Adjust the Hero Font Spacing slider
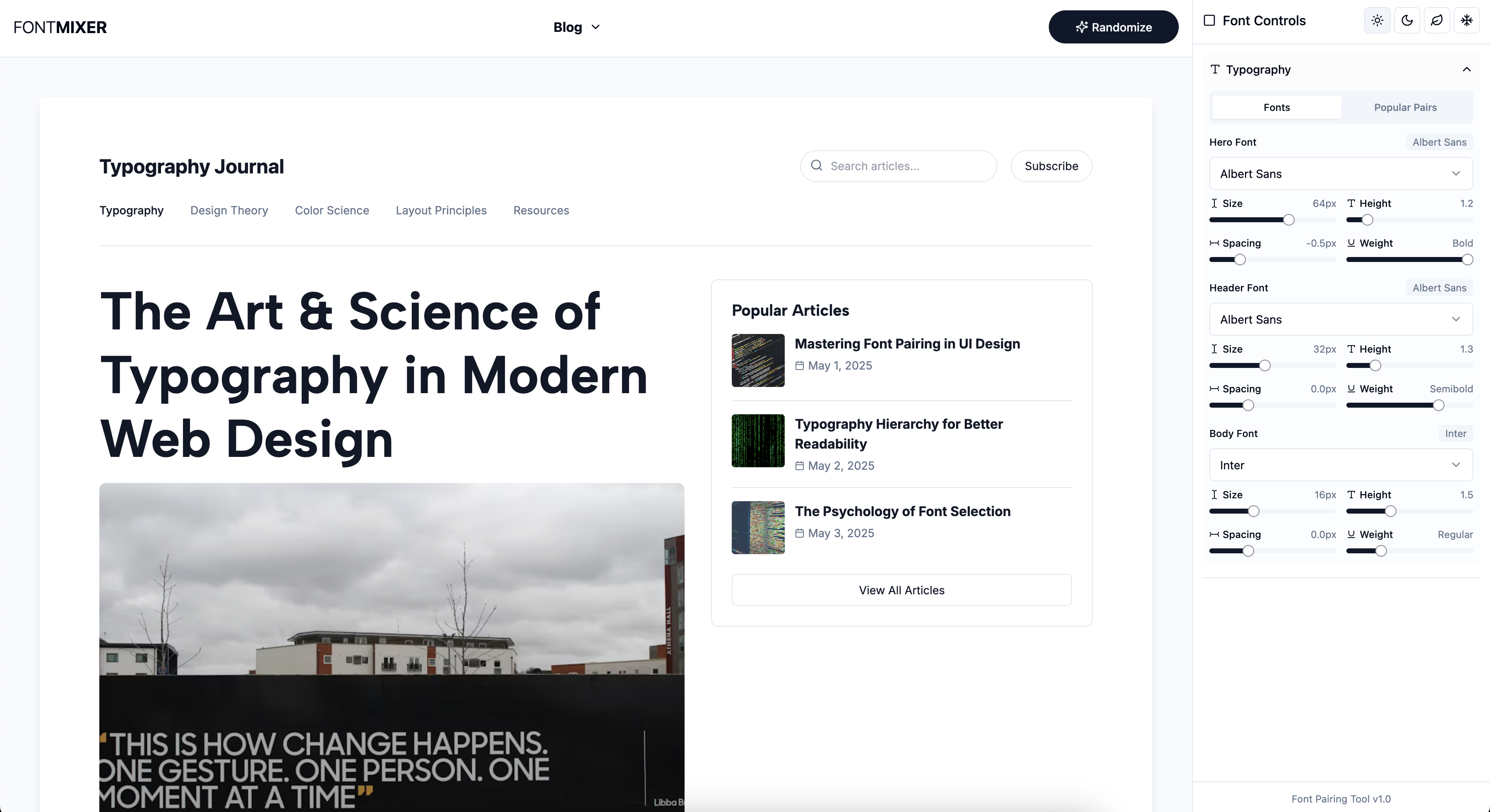 [1273, 259]
